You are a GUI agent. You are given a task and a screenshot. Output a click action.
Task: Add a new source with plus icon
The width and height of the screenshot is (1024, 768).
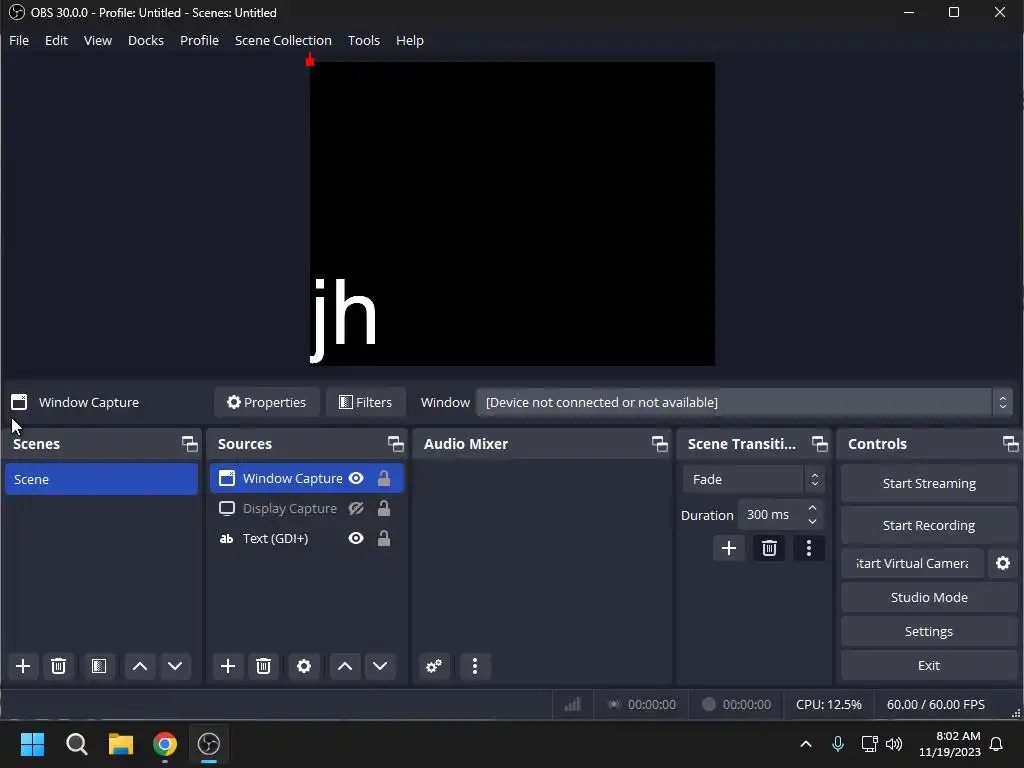coord(228,666)
